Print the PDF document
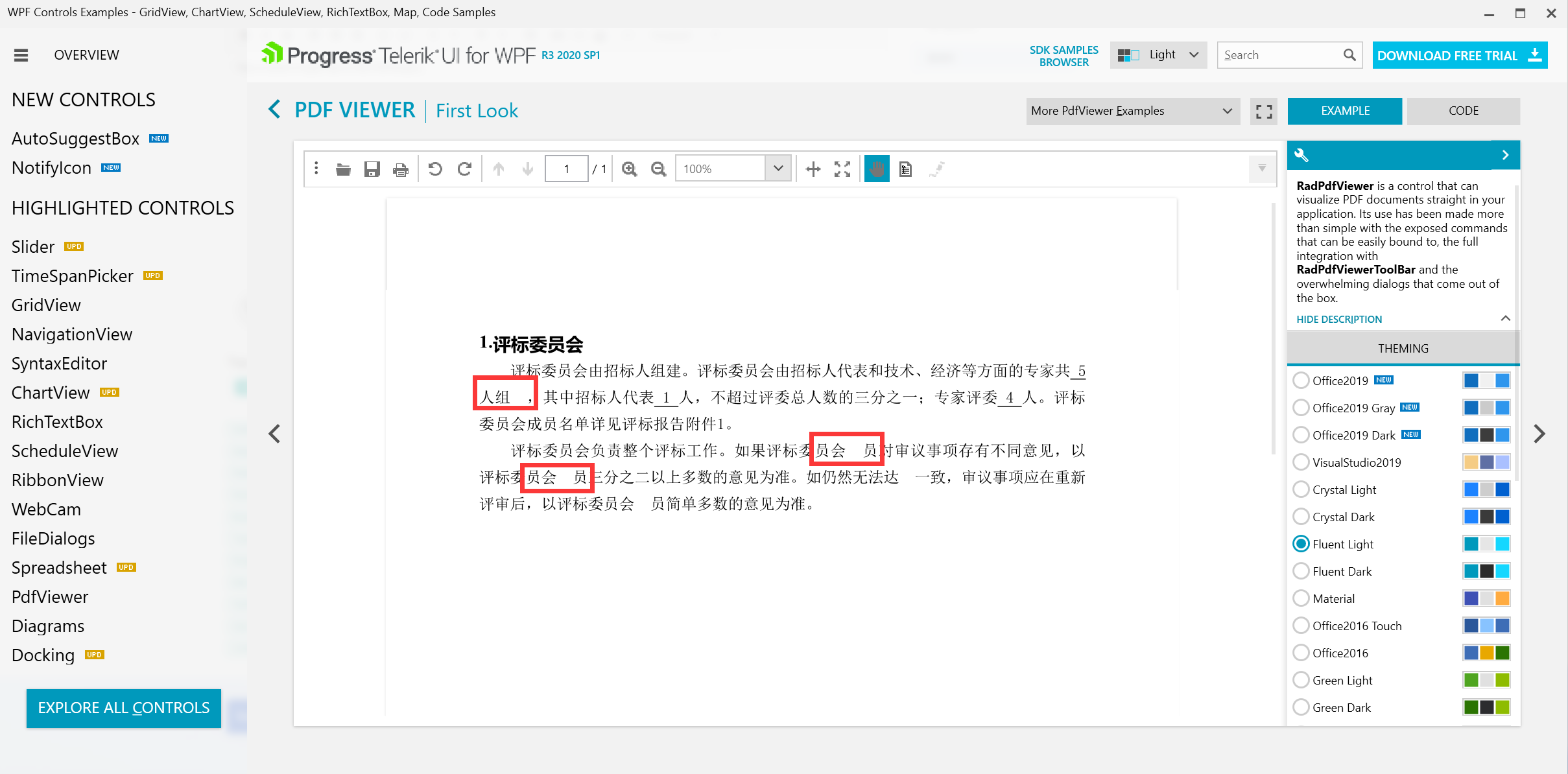1568x774 pixels. tap(401, 169)
